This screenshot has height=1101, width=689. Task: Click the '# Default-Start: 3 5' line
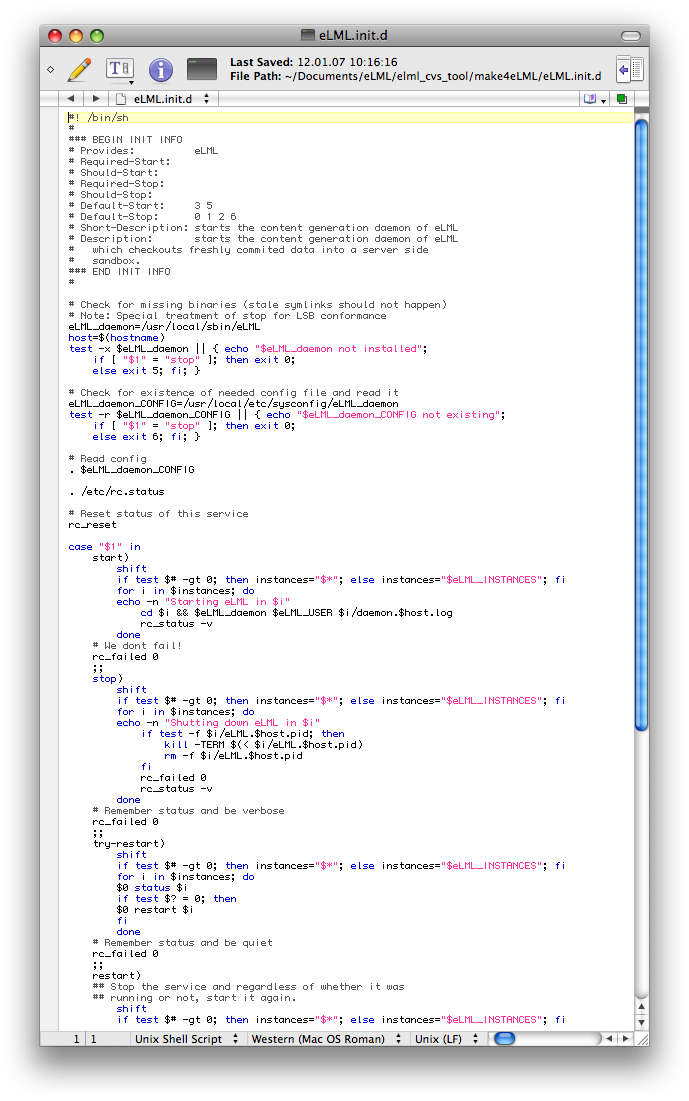click(140, 206)
